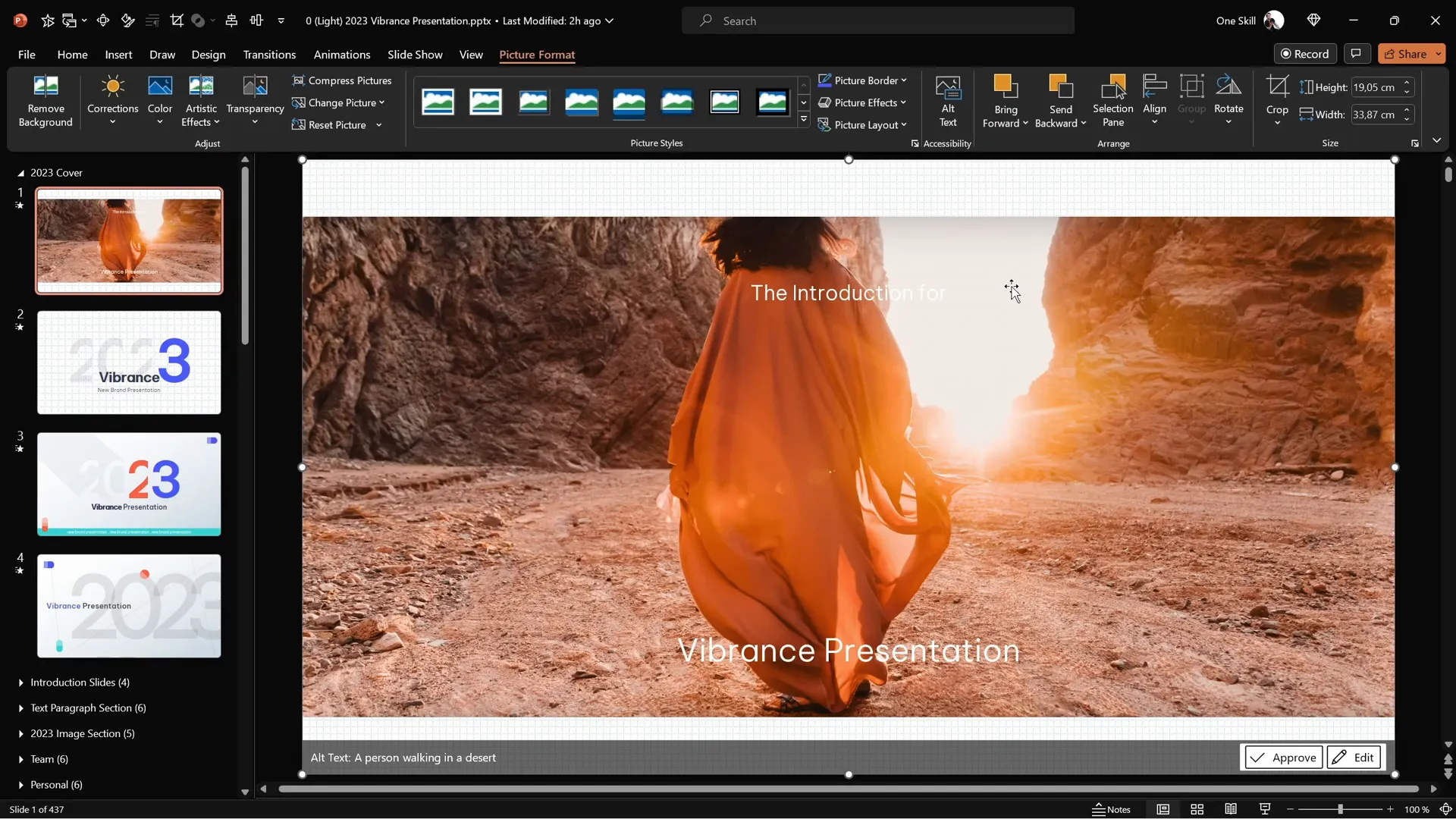Open the Remove Background tool
This screenshot has width=1456, height=819.
(x=45, y=102)
